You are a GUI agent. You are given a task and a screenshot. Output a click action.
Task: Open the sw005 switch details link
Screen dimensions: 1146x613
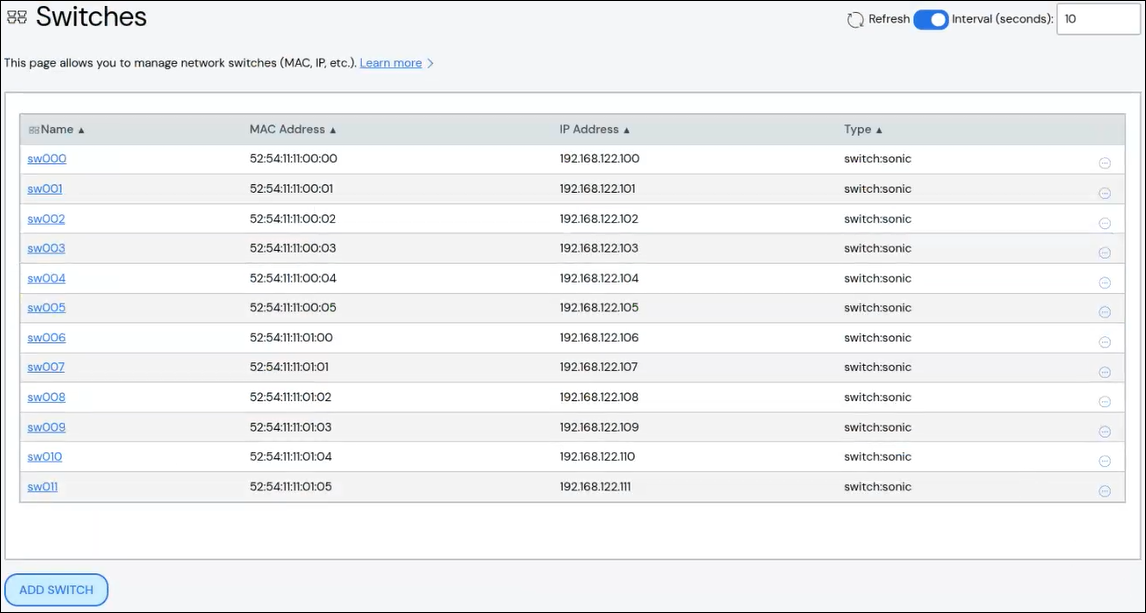46,308
